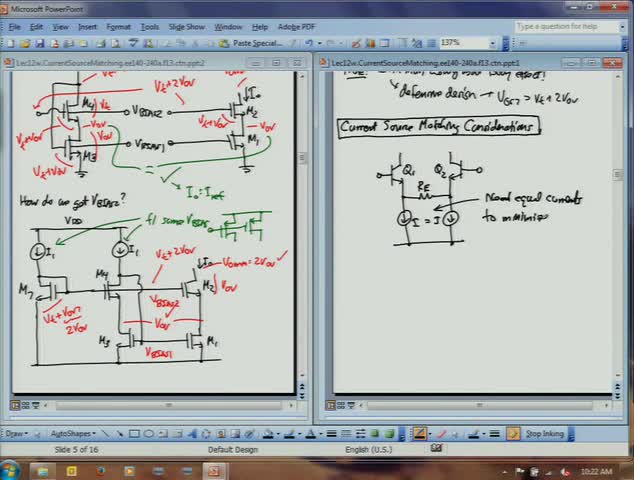
Task: Open Arrow Style options
Action: tap(360, 434)
